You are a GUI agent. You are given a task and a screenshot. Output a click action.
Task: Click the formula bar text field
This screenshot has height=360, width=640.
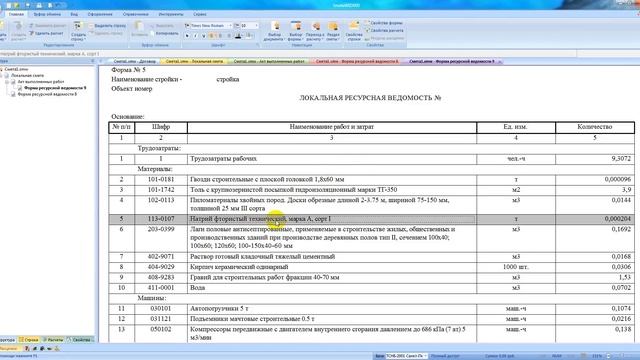click(x=288, y=53)
